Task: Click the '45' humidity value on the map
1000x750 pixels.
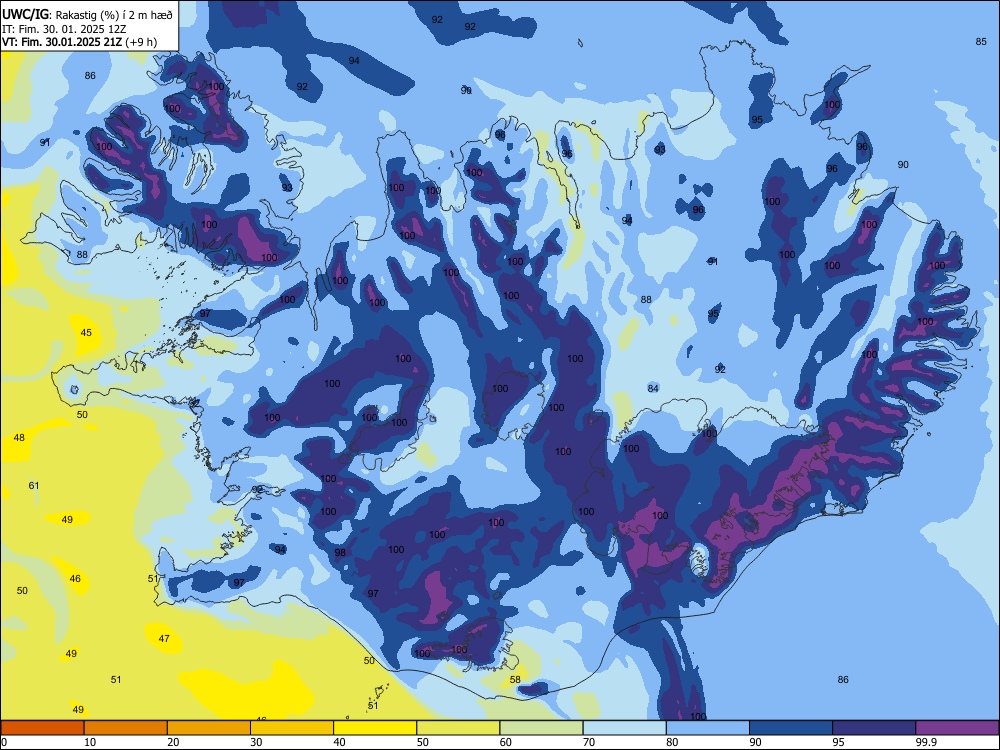Action: pyautogui.click(x=86, y=332)
